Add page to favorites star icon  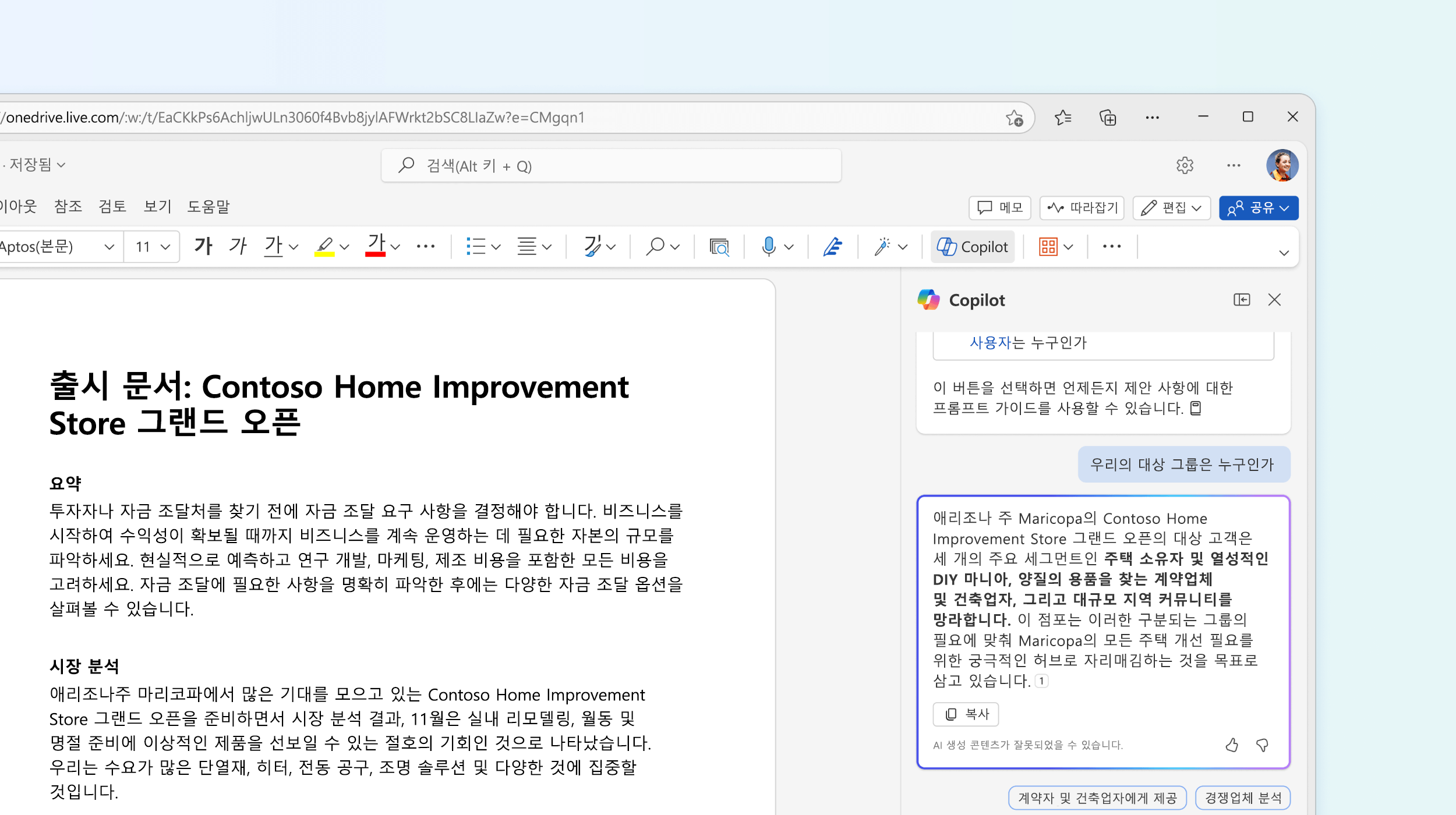pos(1015,118)
